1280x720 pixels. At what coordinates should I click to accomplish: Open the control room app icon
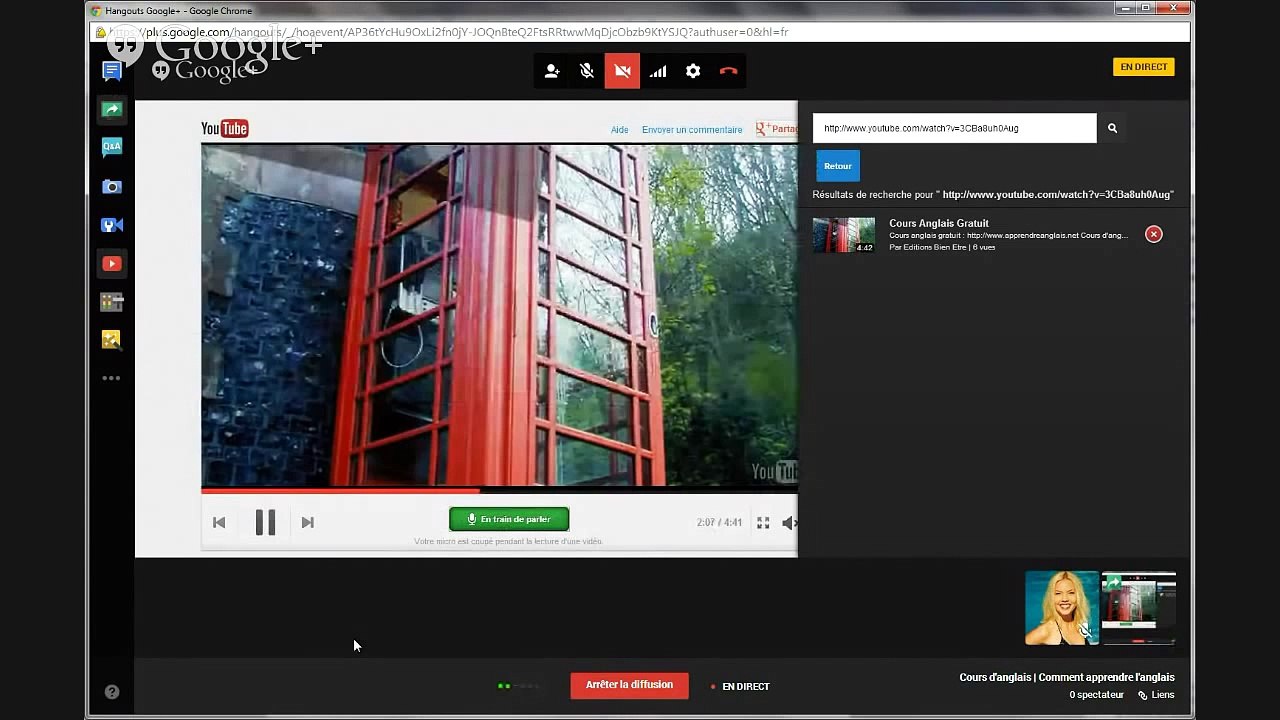click(112, 302)
